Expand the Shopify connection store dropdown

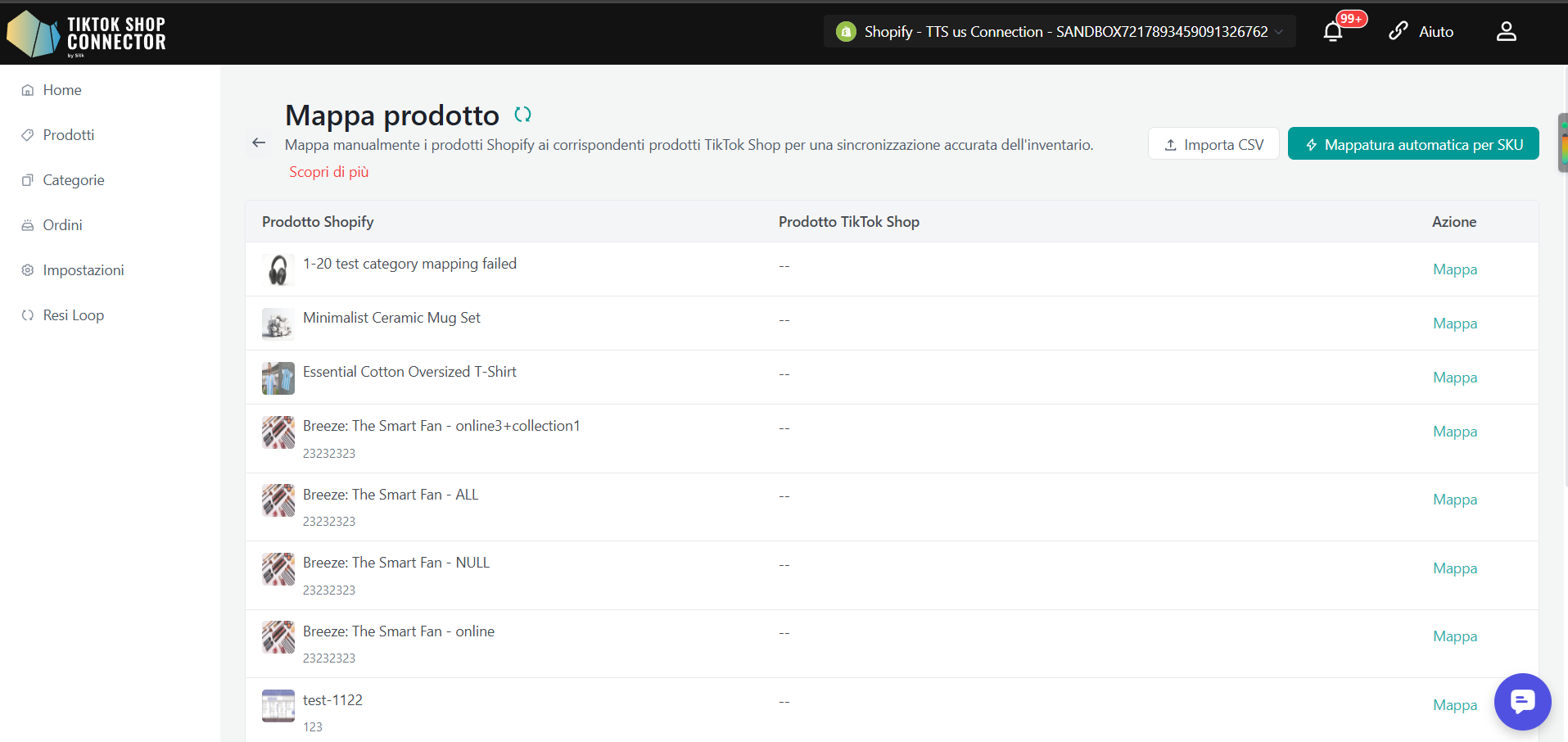coord(1060,31)
